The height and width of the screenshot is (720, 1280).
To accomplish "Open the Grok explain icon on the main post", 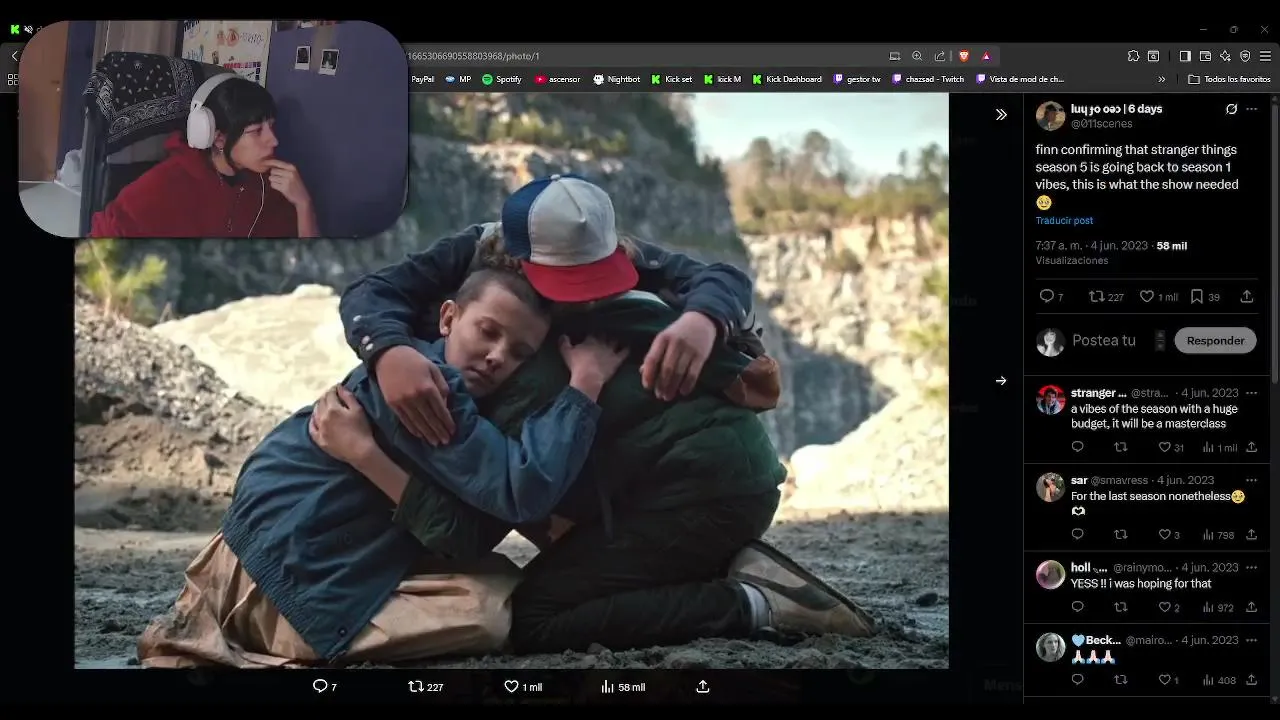I will tap(1231, 109).
